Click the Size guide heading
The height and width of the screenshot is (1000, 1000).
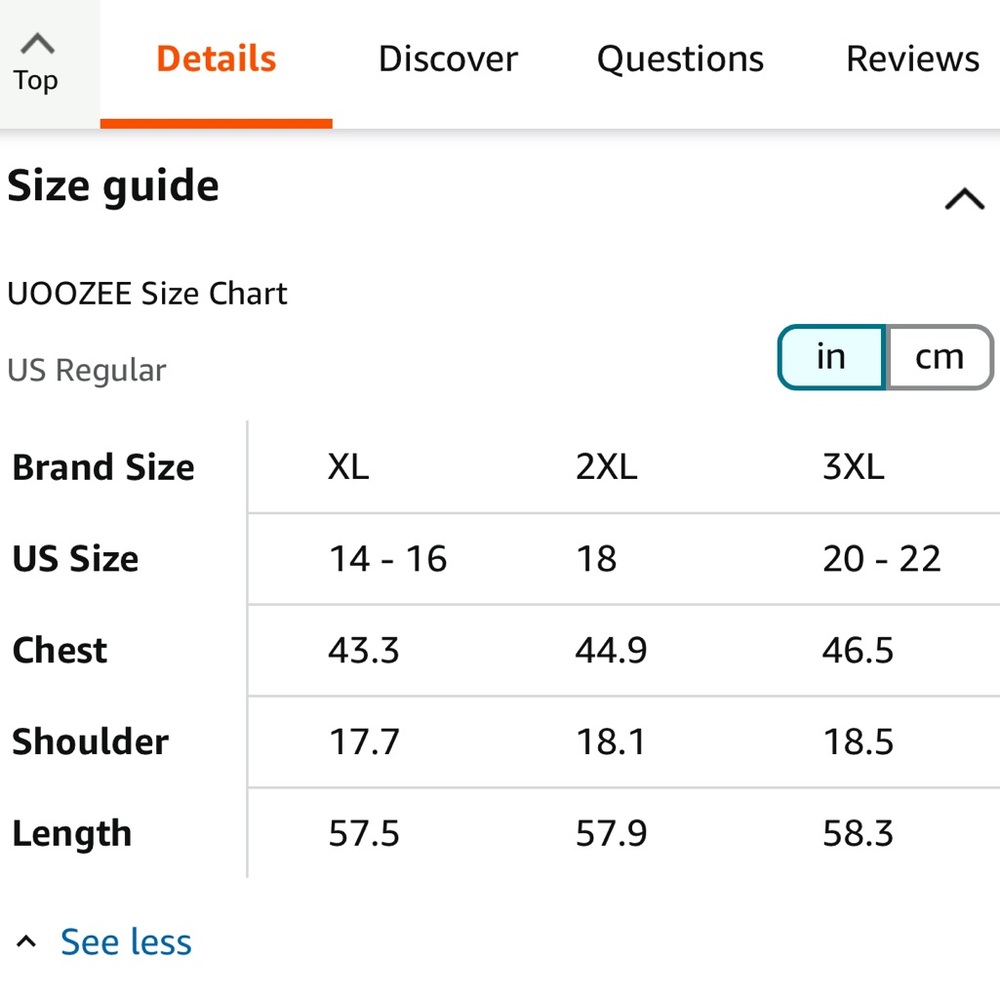click(113, 186)
